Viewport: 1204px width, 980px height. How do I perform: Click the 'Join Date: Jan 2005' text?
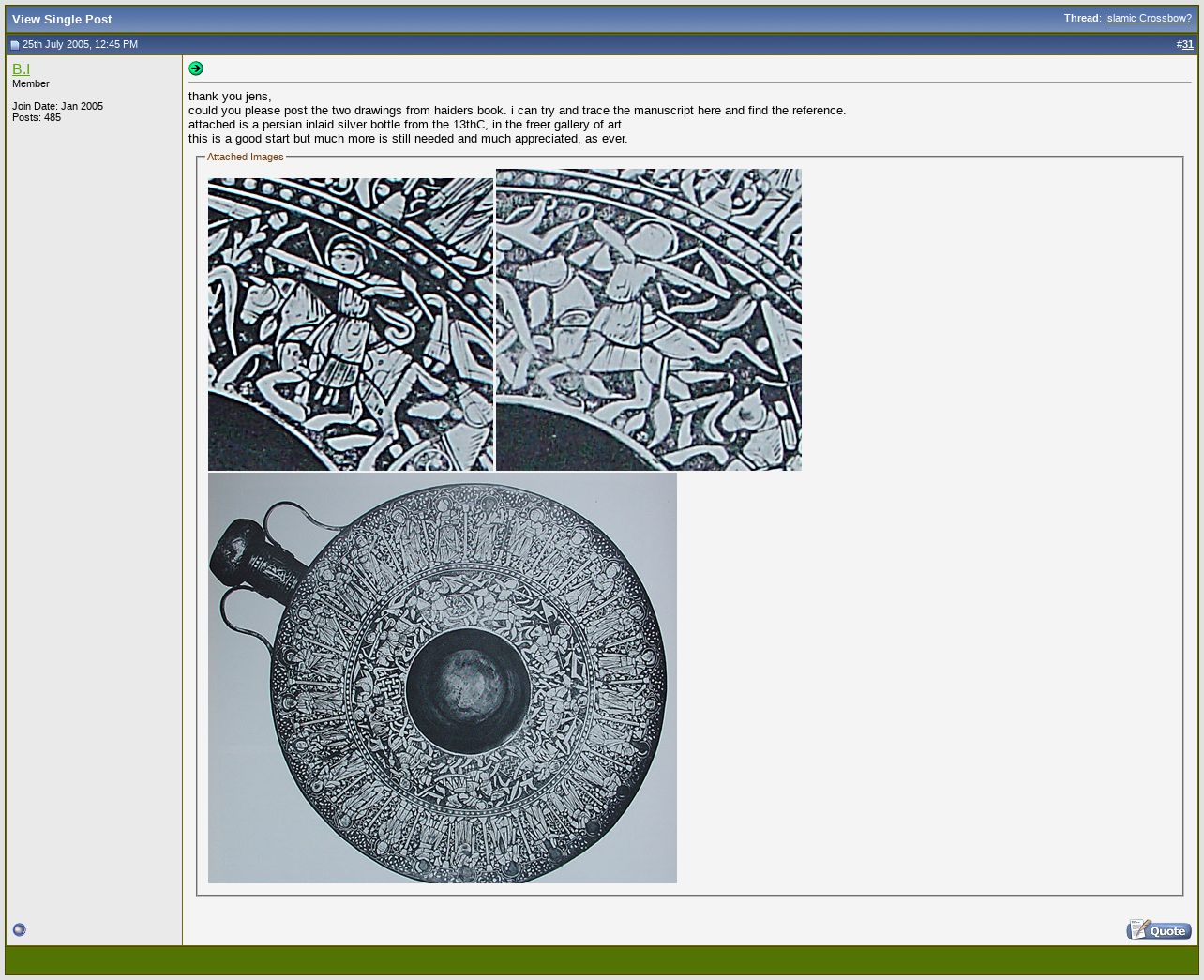pyautogui.click(x=58, y=106)
